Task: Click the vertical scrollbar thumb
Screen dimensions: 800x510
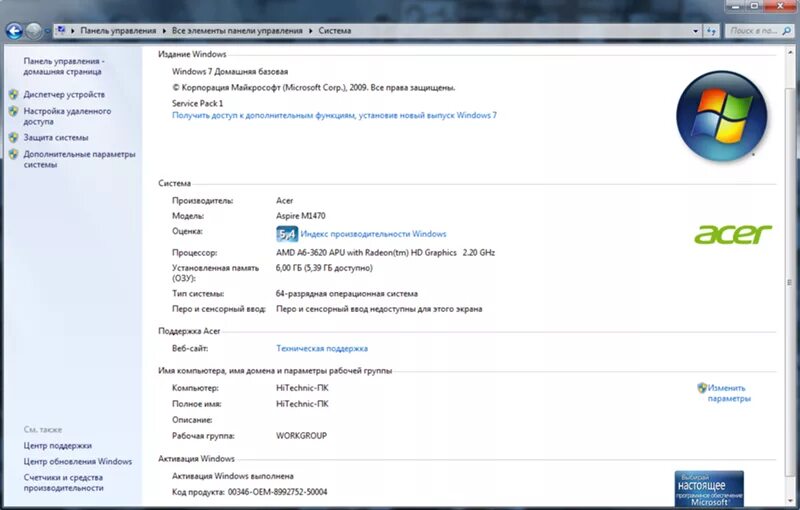Action: [789, 282]
